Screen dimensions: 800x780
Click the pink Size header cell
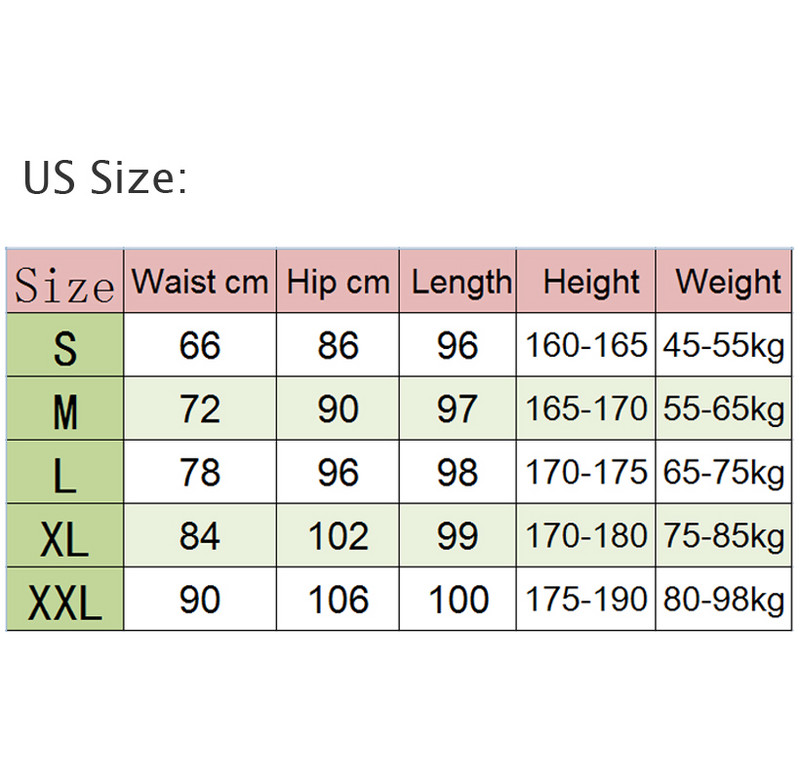tap(65, 283)
